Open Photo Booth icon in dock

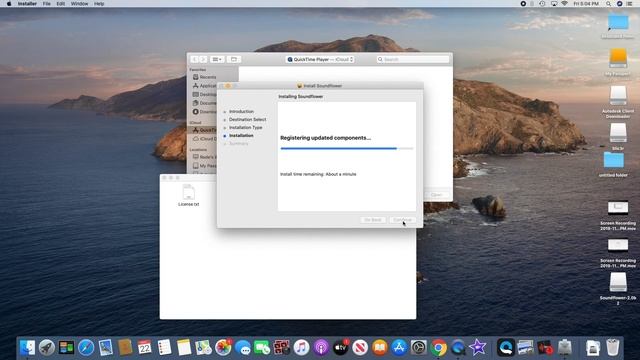click(x=282, y=348)
